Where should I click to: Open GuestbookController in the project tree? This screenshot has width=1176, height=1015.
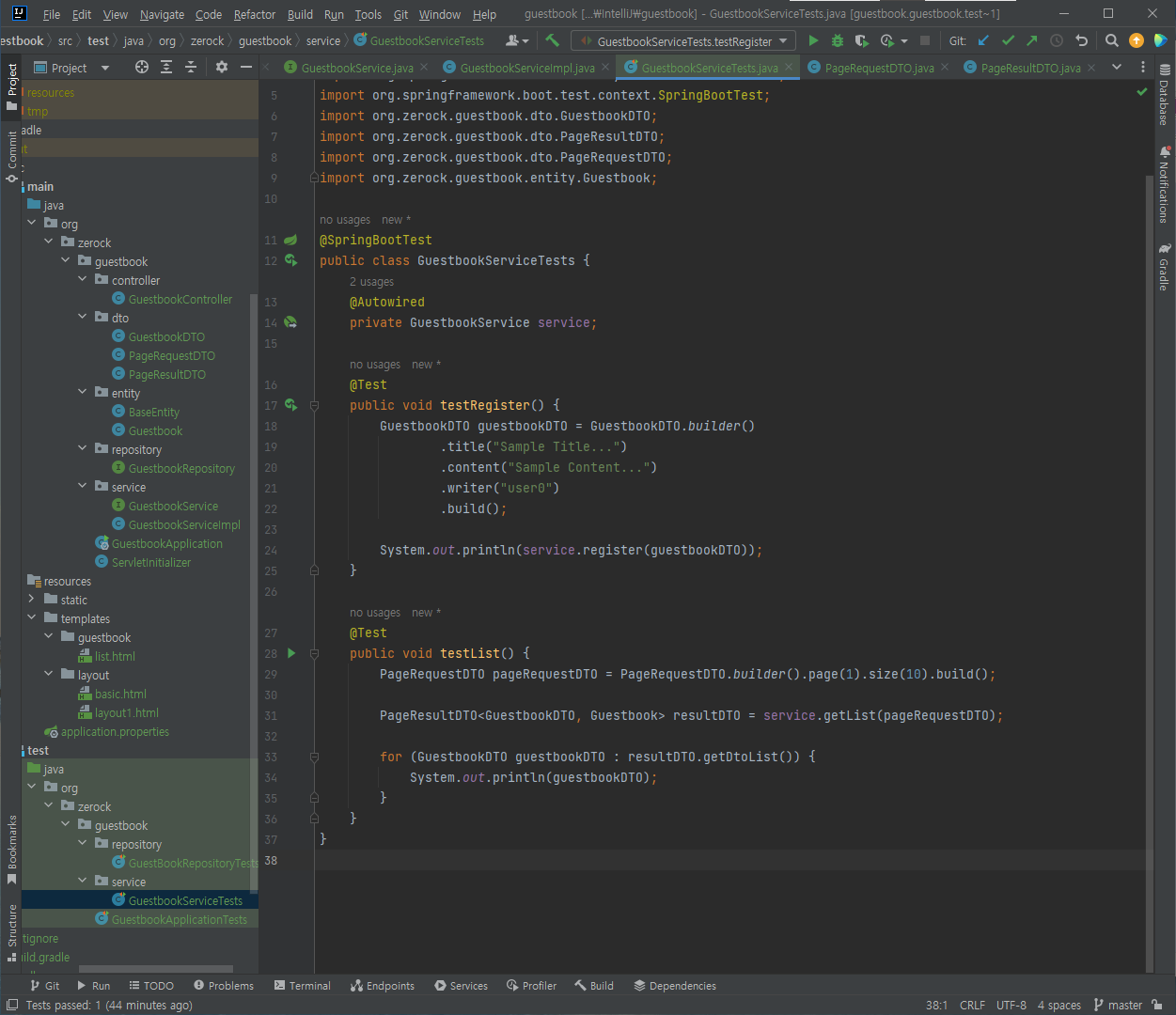click(x=180, y=299)
